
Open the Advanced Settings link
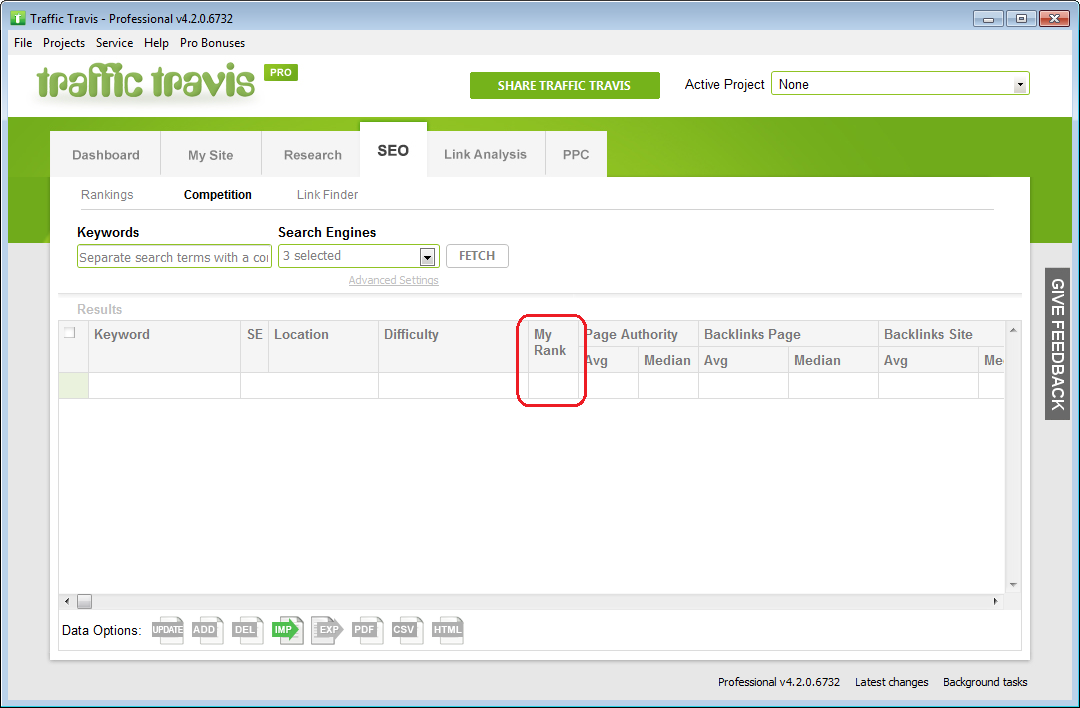tap(393, 280)
